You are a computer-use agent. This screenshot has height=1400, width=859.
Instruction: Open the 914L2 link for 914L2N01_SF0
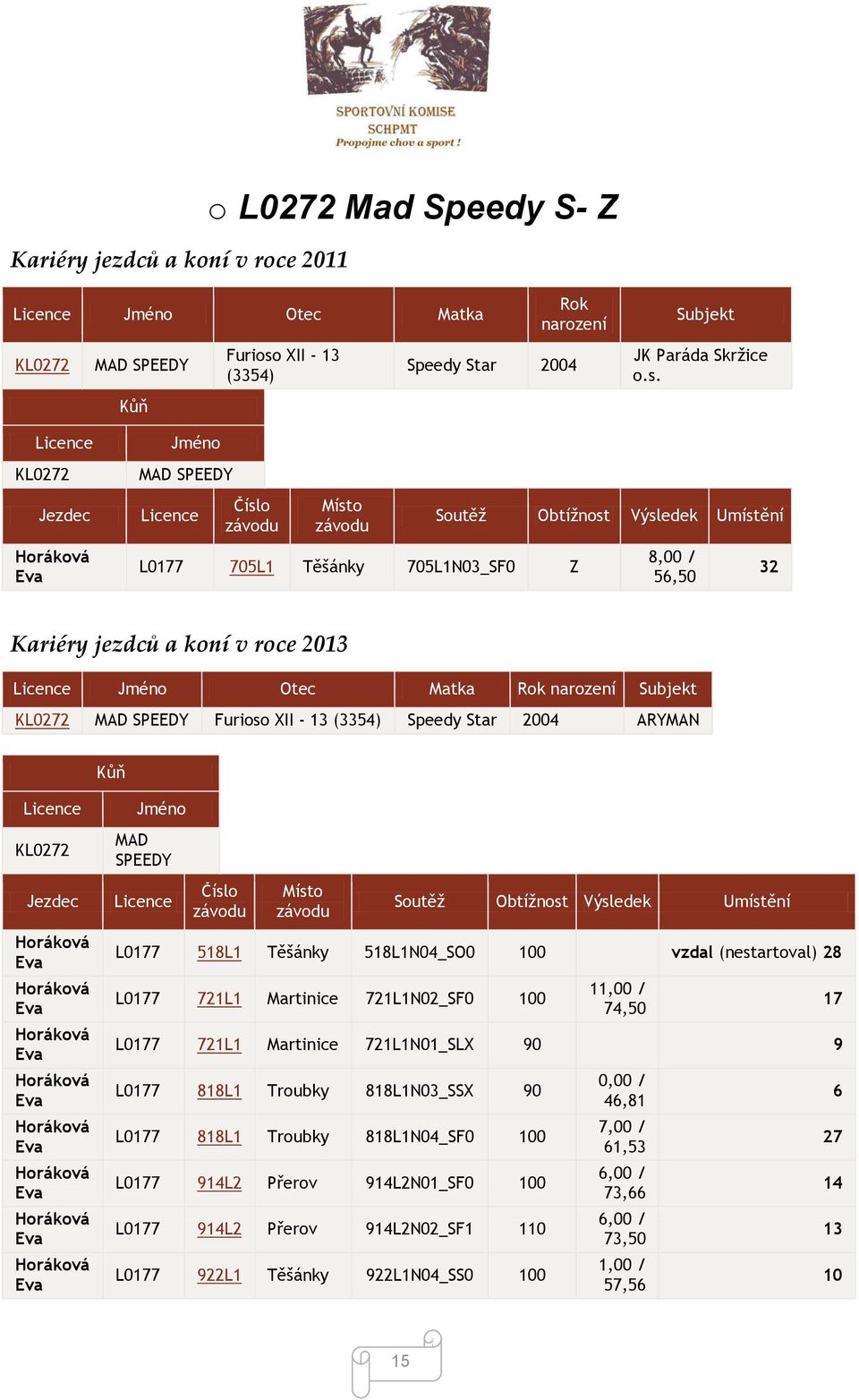click(x=219, y=1182)
